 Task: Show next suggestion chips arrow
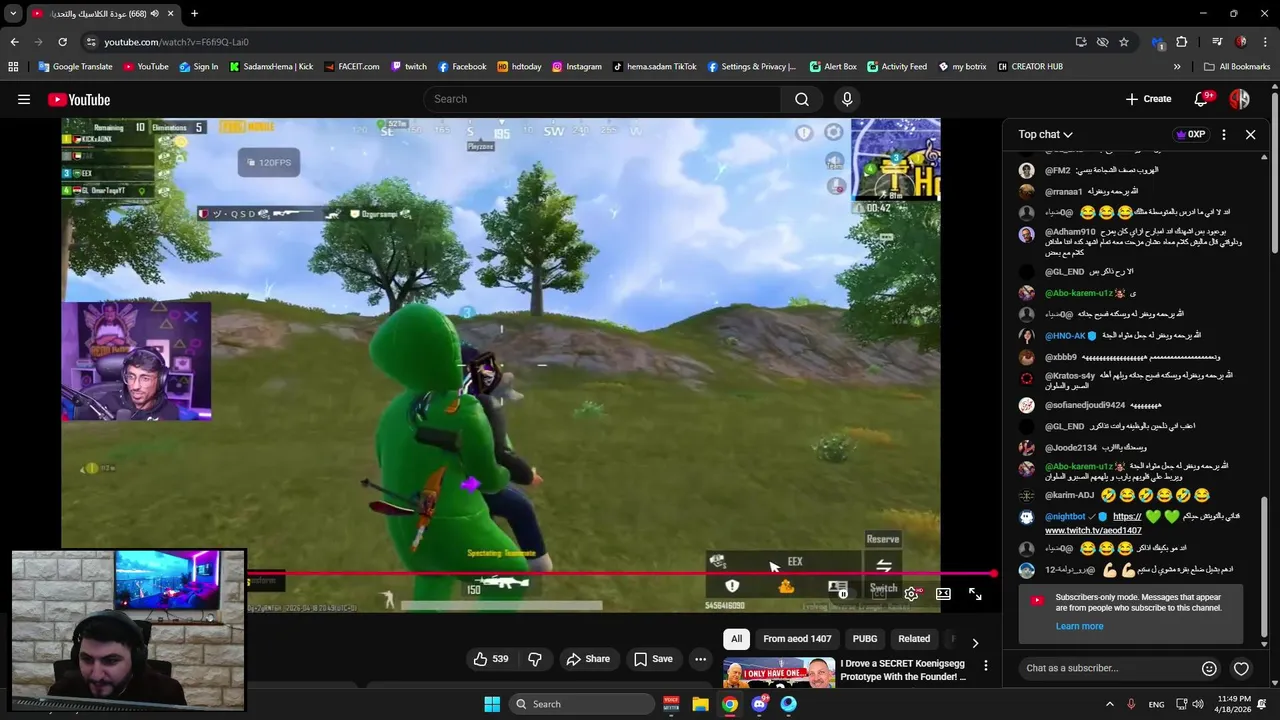975,642
